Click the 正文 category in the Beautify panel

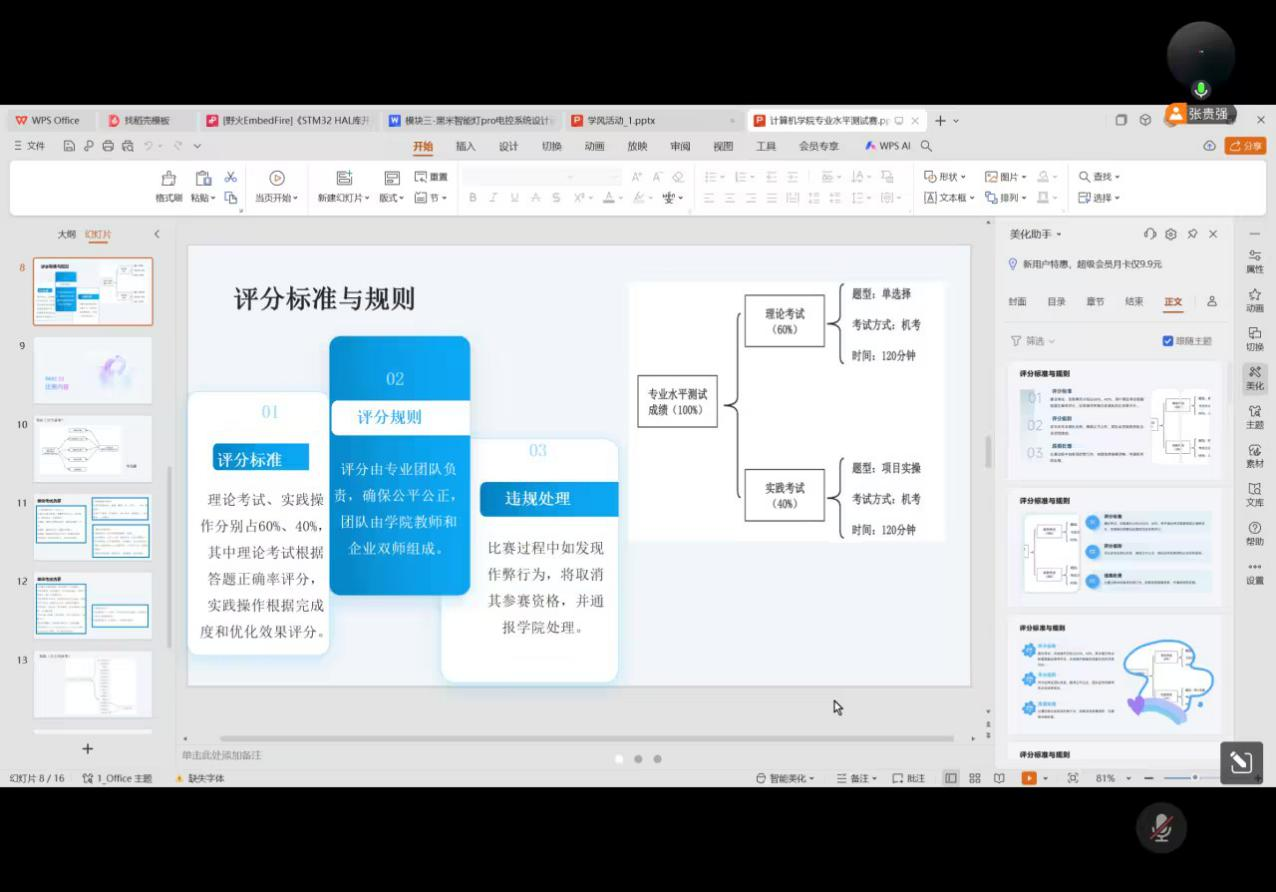coord(1172,302)
